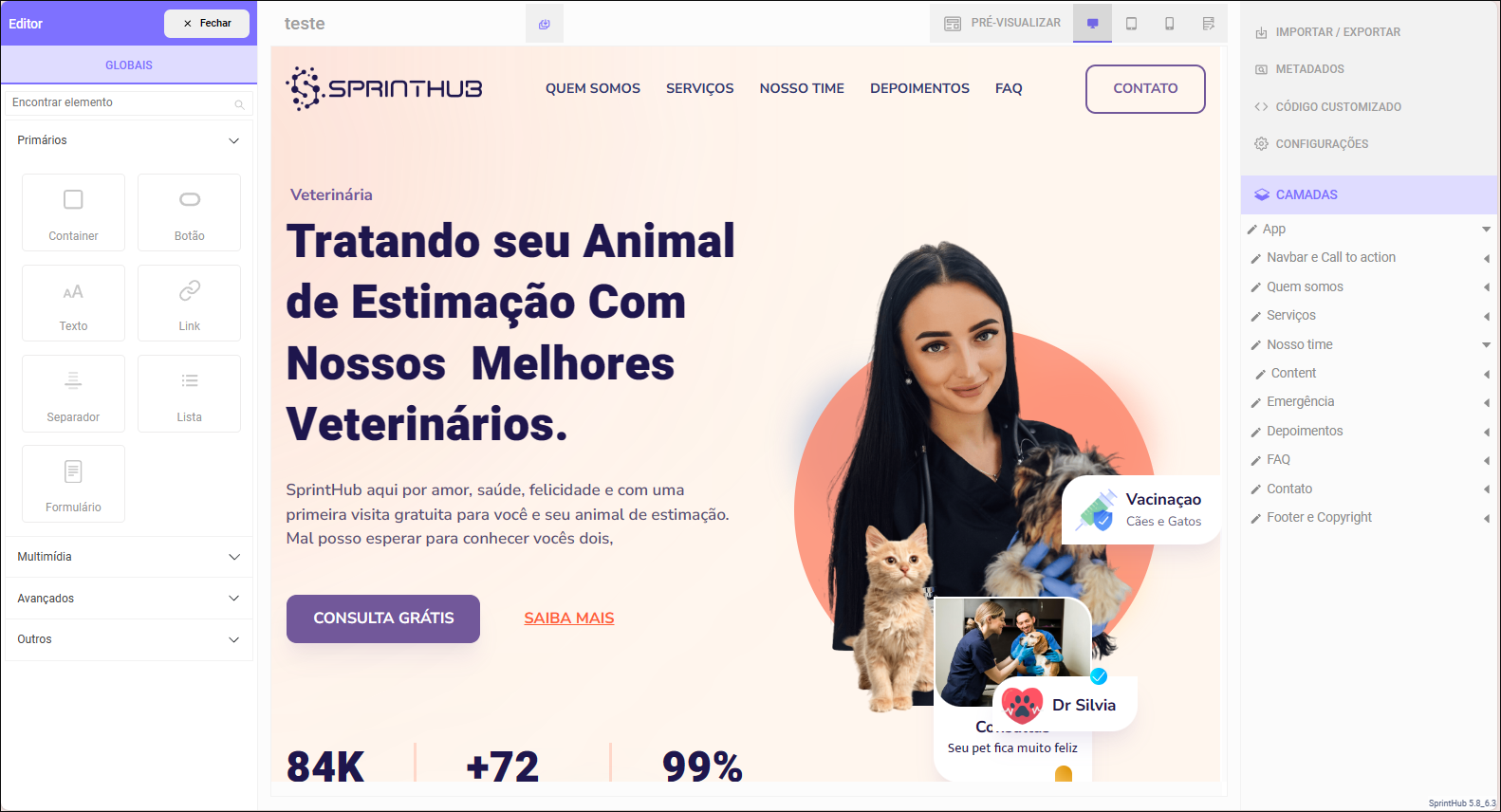Expand the Avançados section
This screenshot has height=812, width=1501.
128,599
